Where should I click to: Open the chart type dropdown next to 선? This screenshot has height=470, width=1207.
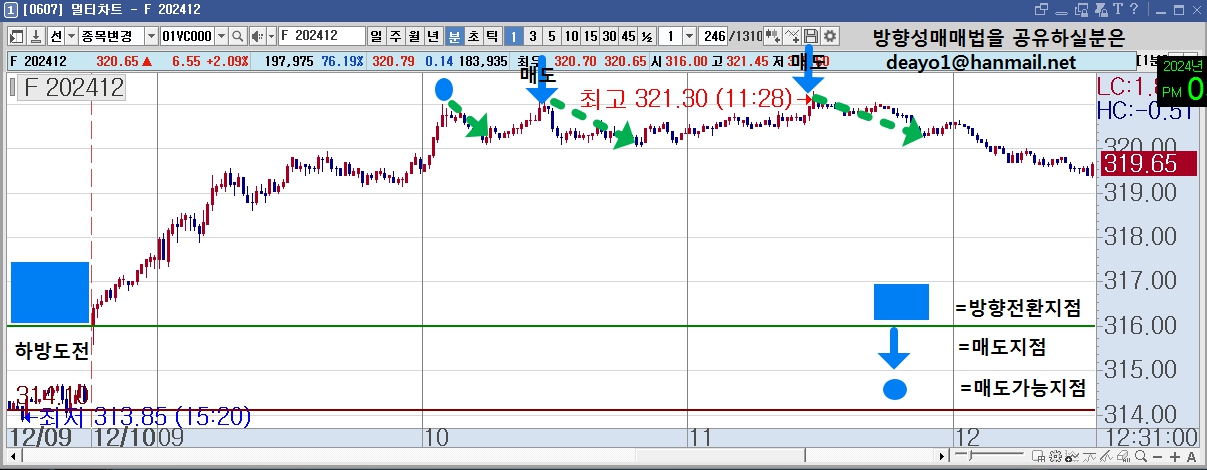coord(71,36)
